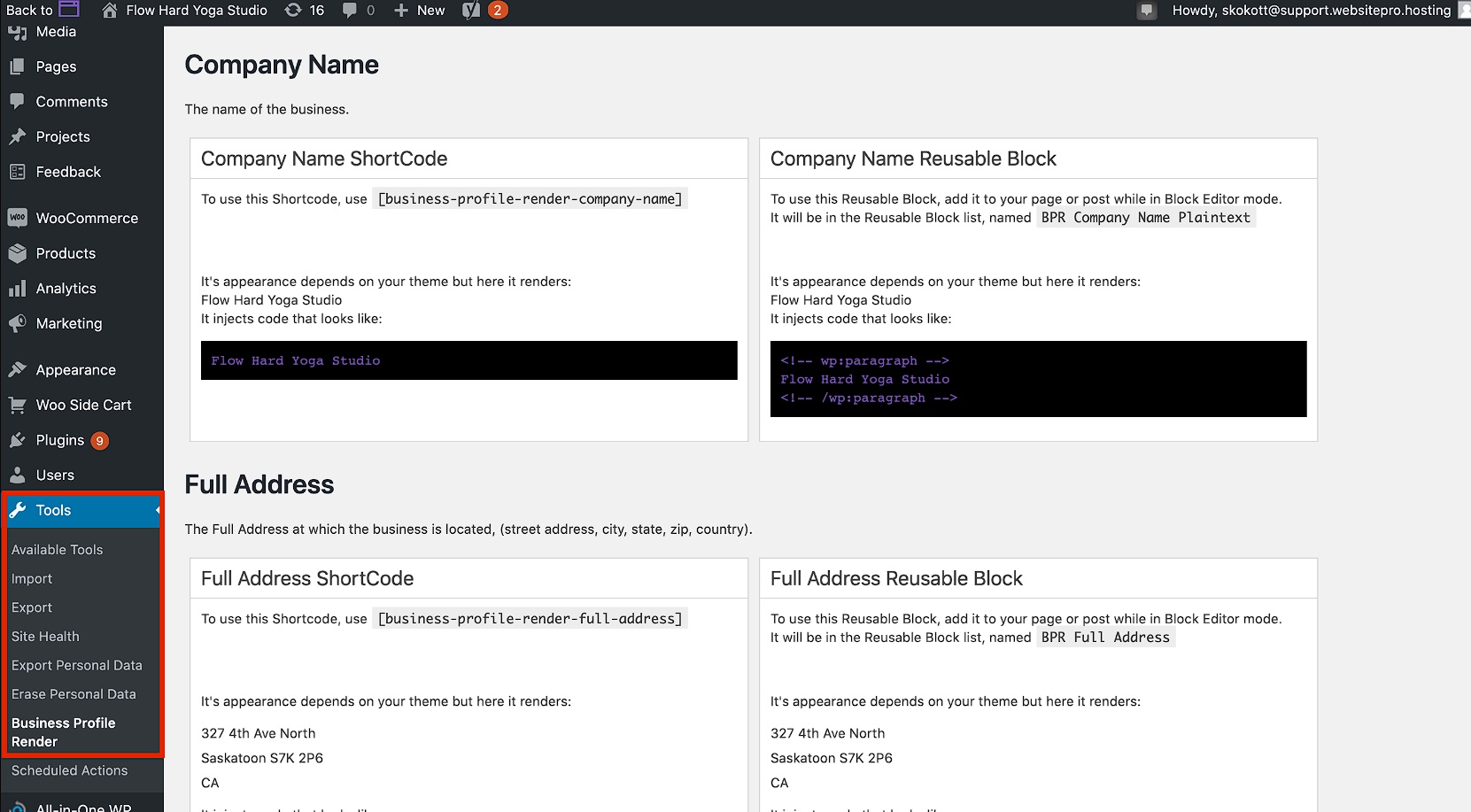This screenshot has height=812, width=1471.
Task: Click the comments bubble icon in admin bar
Action: point(350,11)
